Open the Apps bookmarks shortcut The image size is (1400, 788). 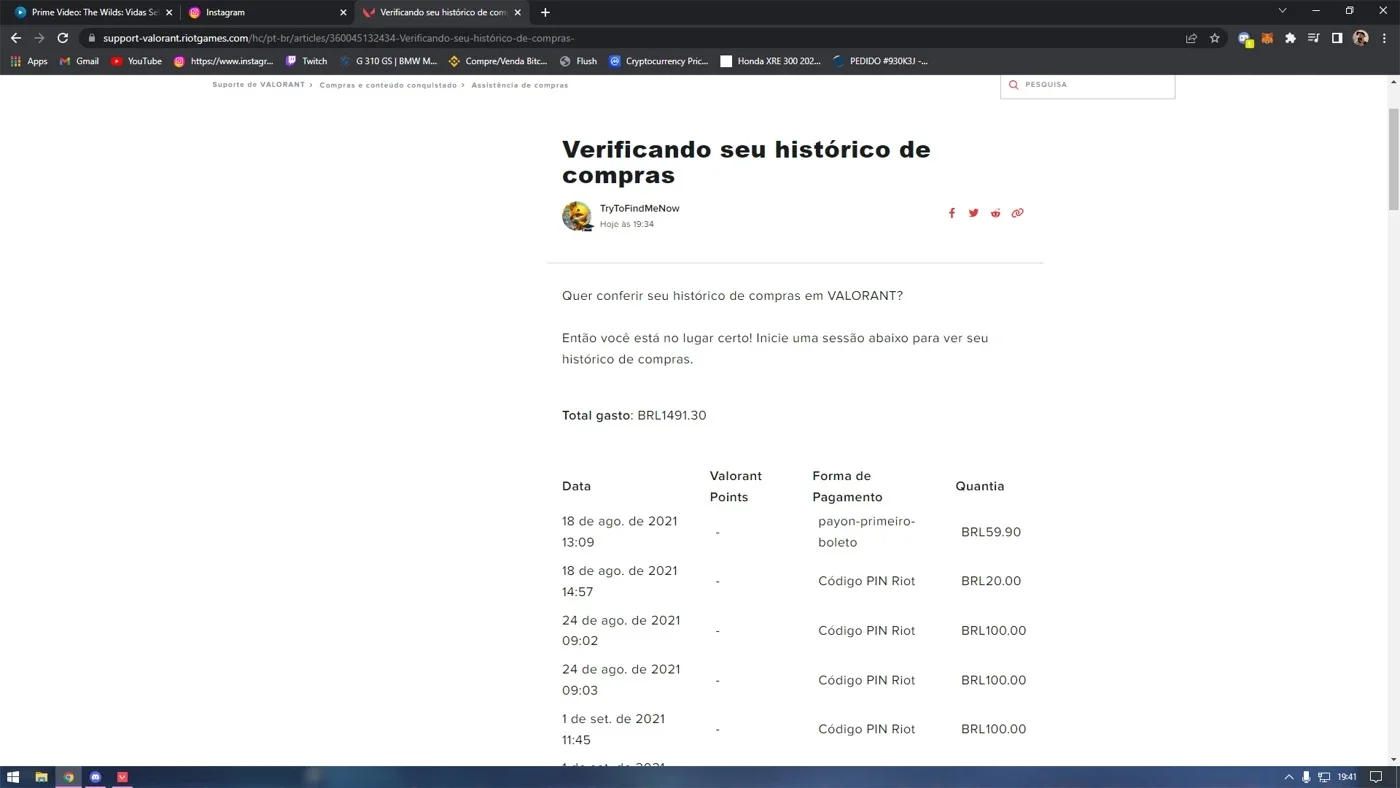[x=29, y=61]
